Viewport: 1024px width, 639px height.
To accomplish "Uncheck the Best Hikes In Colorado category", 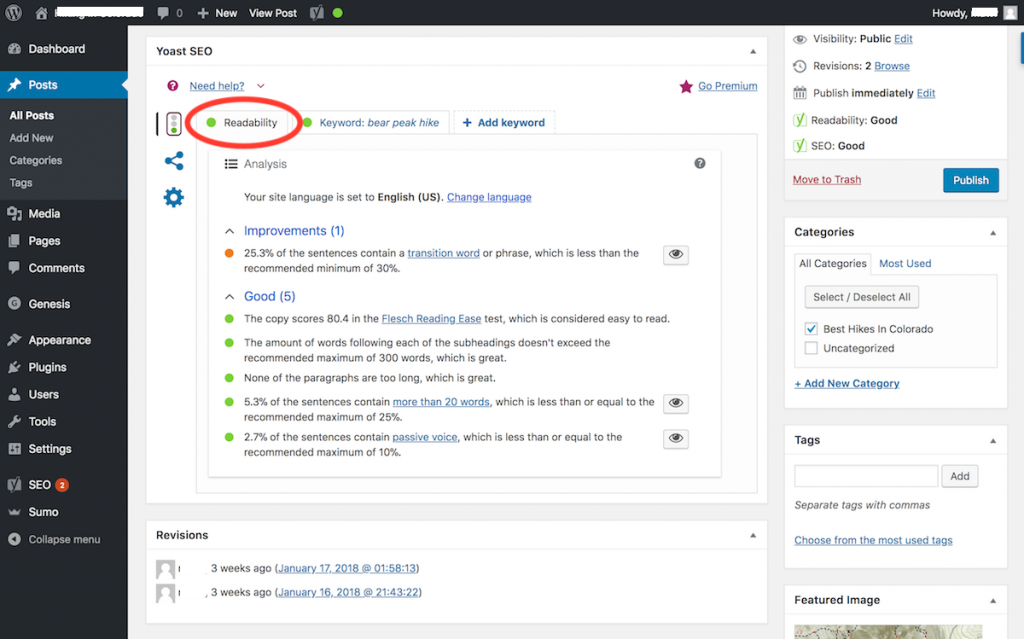I will click(811, 329).
